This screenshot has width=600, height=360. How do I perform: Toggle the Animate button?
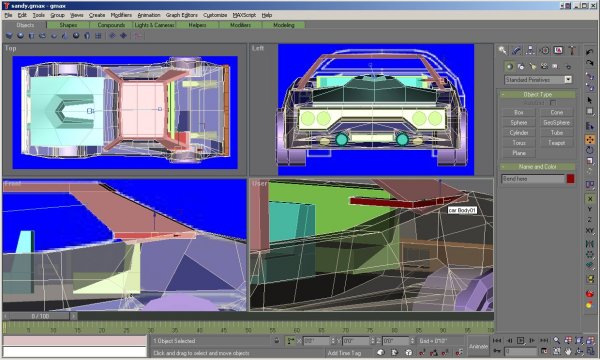pos(478,346)
